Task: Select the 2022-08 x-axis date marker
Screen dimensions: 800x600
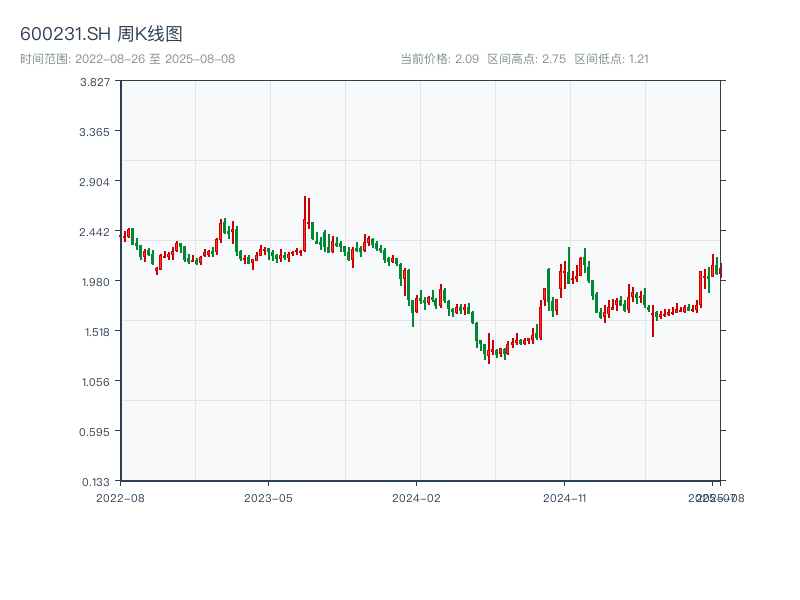Action: 120,497
